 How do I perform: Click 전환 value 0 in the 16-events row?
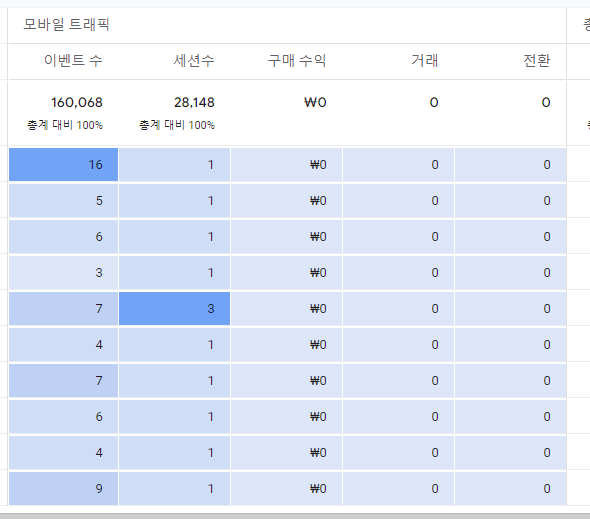coord(511,164)
